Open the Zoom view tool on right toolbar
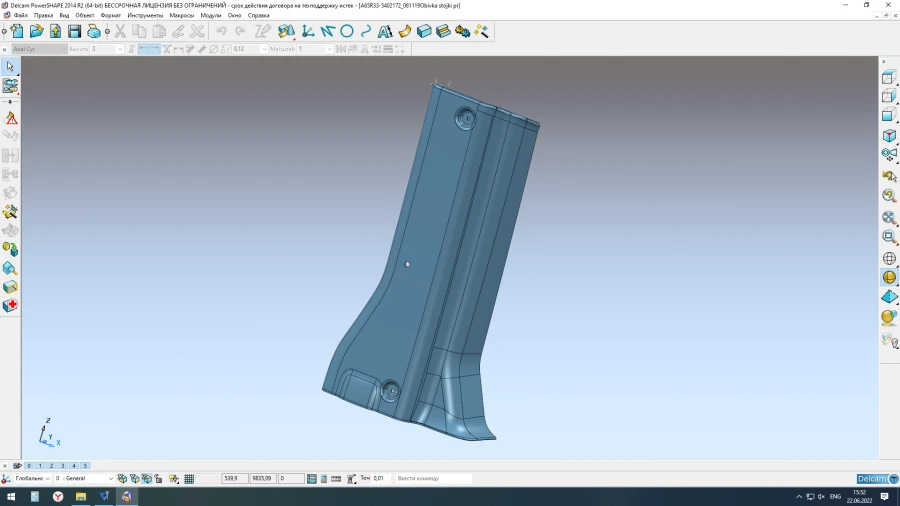The image size is (900, 506). click(889, 237)
